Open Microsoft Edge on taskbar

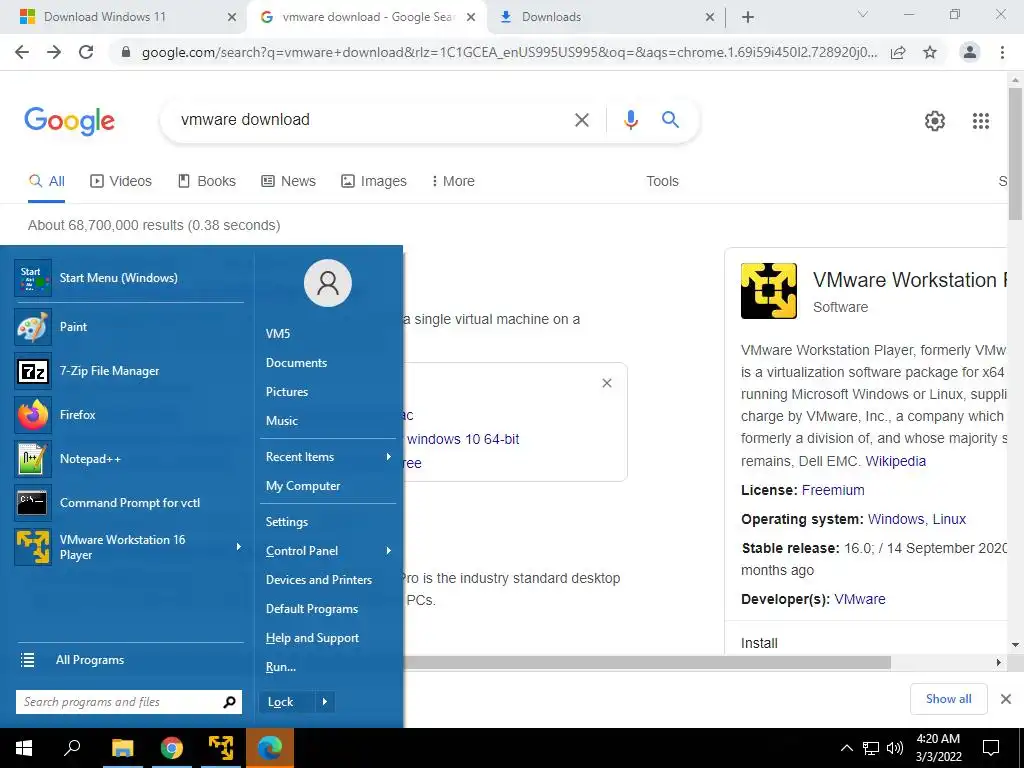coord(270,748)
